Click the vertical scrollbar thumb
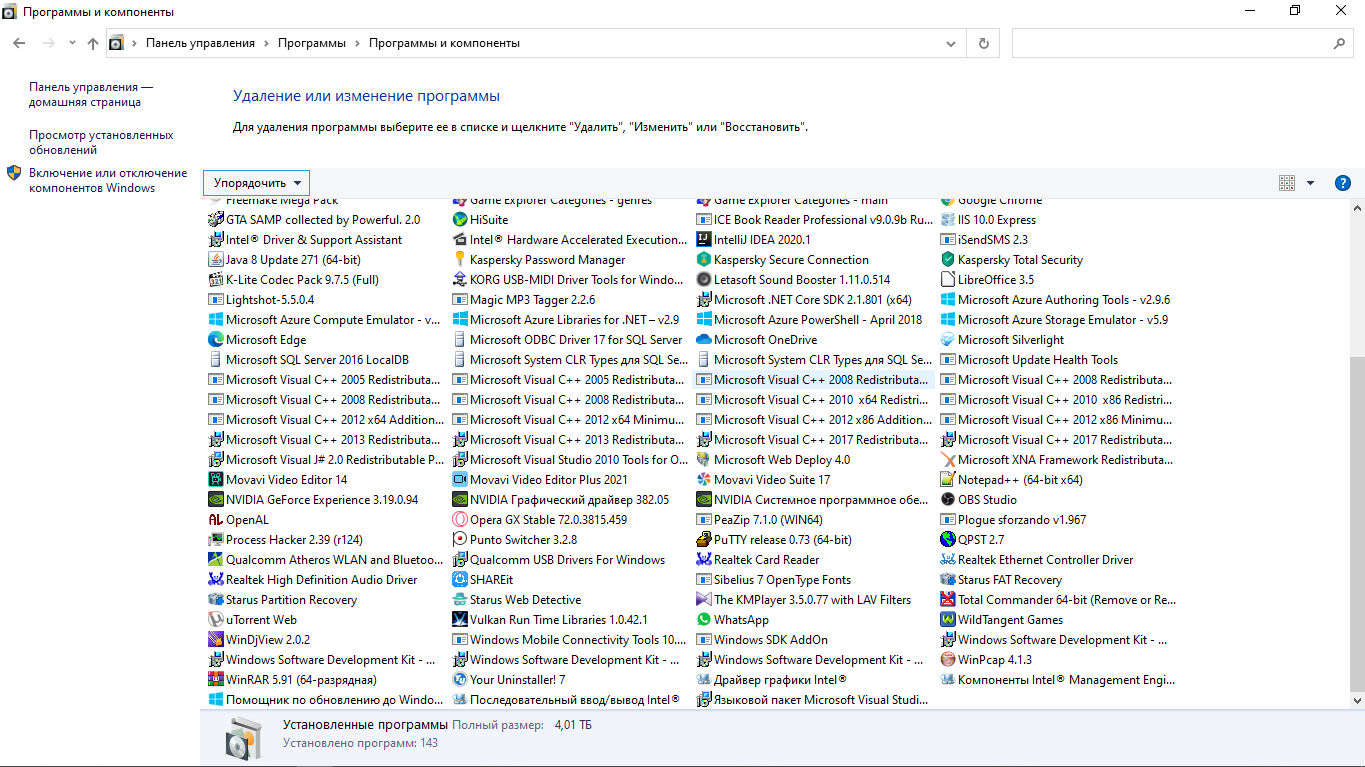Viewport: 1365px width, 767px height. tap(1356, 524)
